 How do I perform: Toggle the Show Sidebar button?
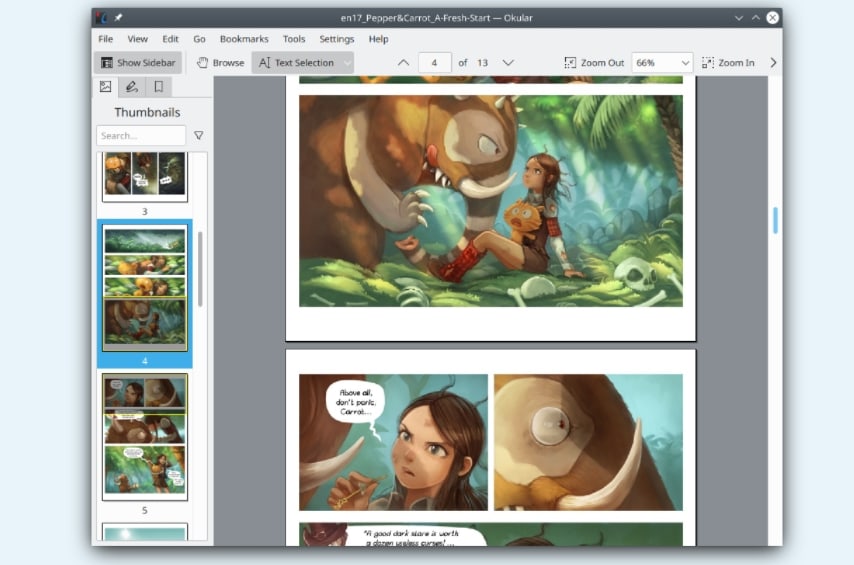tap(138, 63)
